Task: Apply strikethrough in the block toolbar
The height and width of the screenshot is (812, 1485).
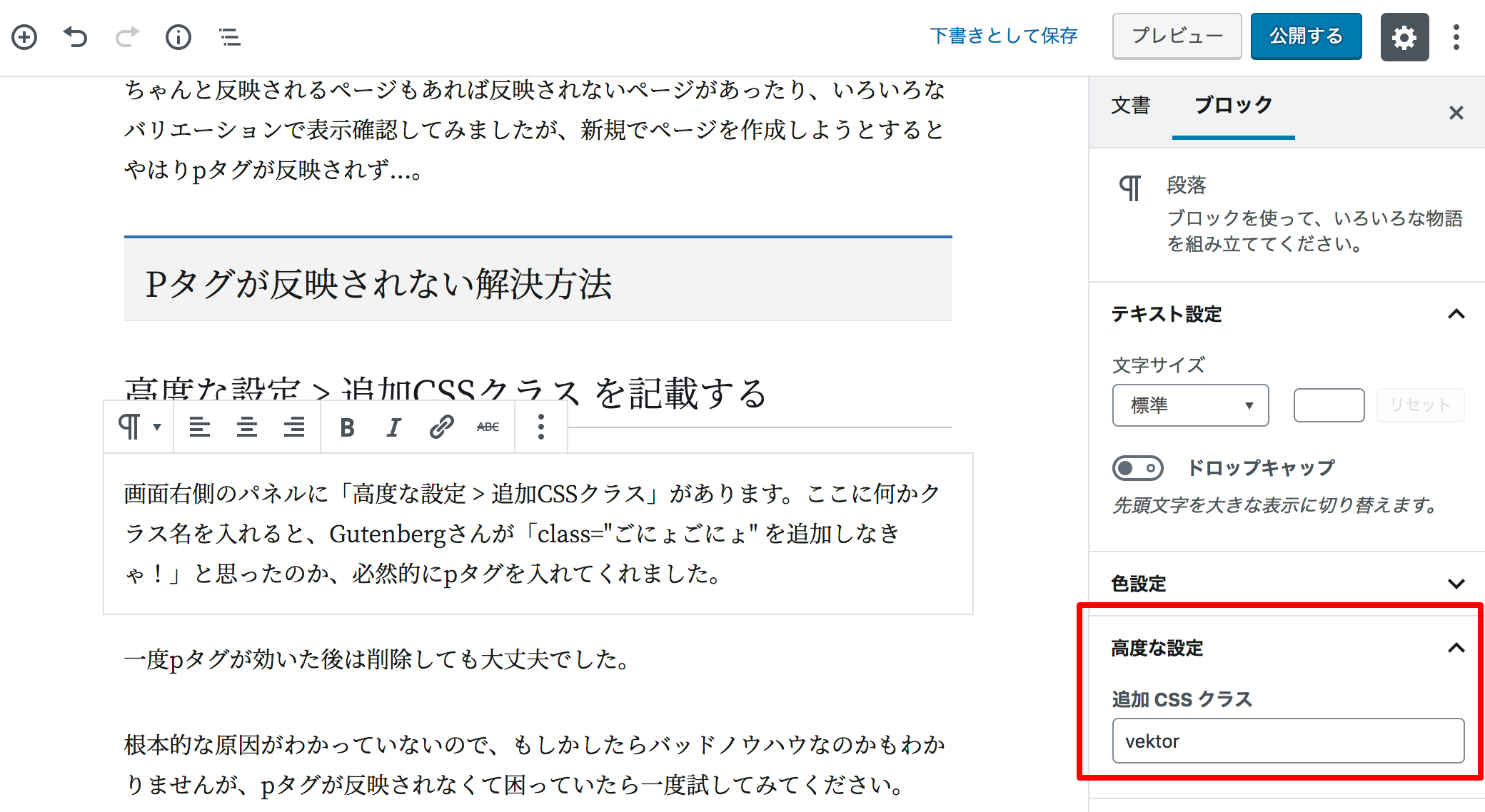Action: [486, 426]
